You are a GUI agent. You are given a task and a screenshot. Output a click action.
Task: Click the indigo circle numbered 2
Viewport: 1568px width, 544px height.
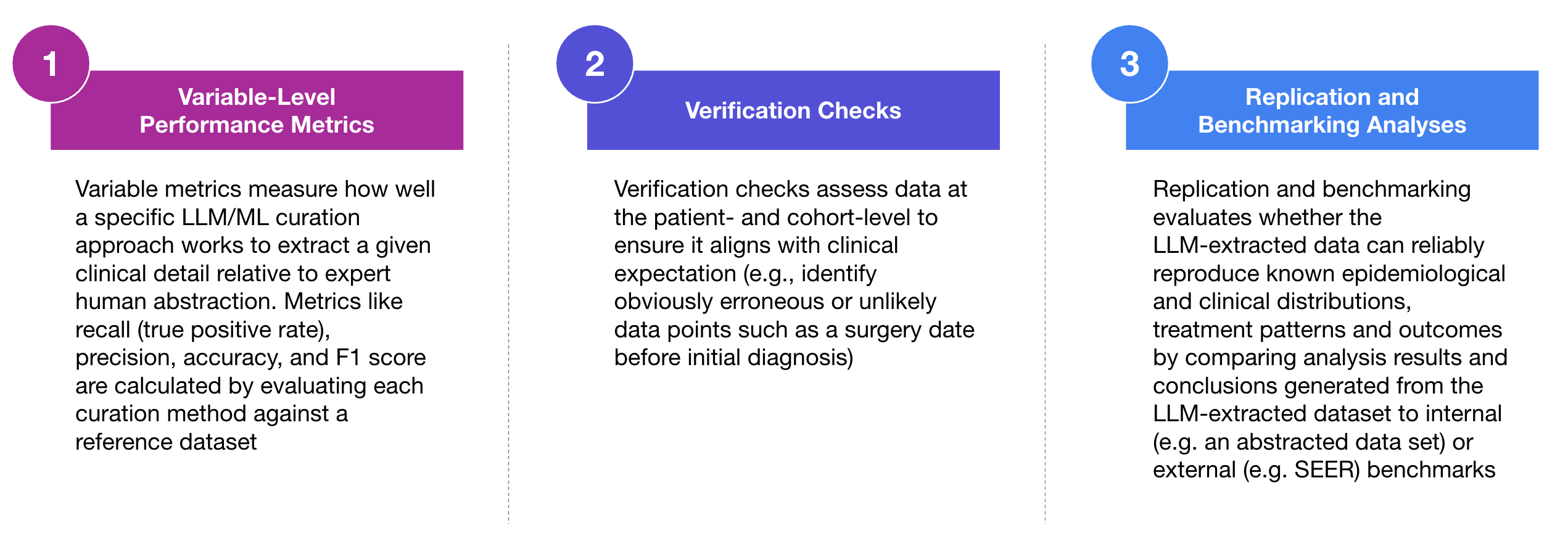(x=595, y=64)
